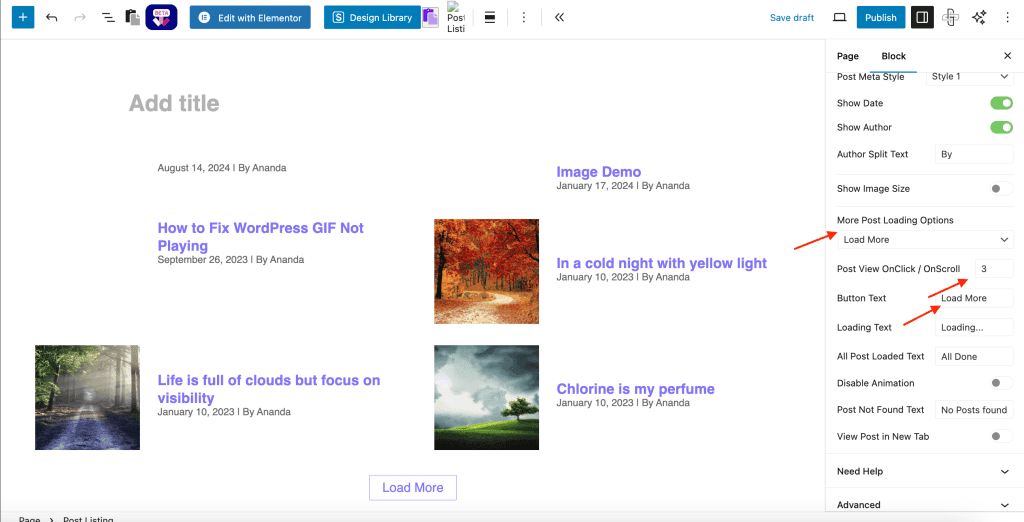This screenshot has width=1024, height=522.
Task: Open the Load More loading options dropdown
Action: [926, 240]
